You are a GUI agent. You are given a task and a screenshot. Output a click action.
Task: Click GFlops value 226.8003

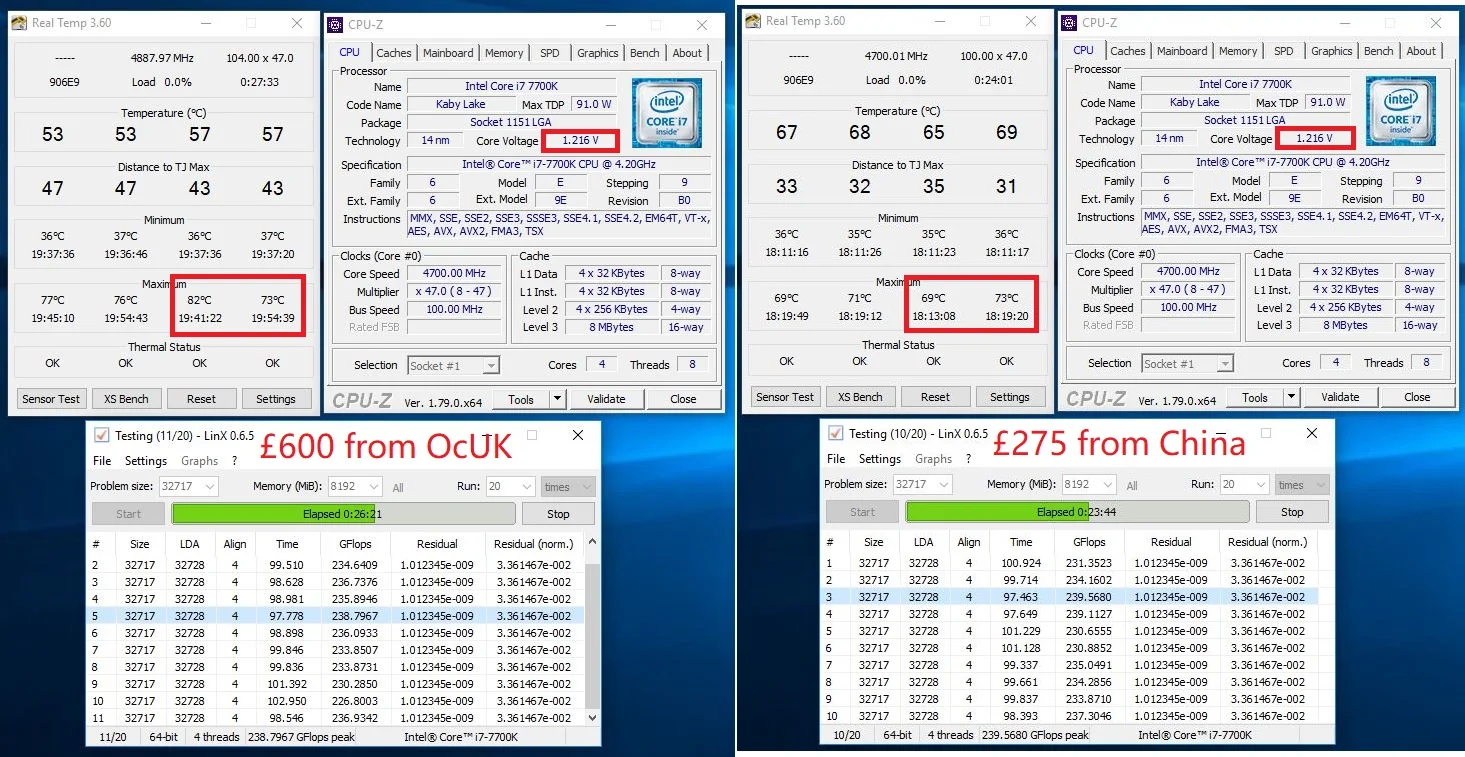point(355,701)
